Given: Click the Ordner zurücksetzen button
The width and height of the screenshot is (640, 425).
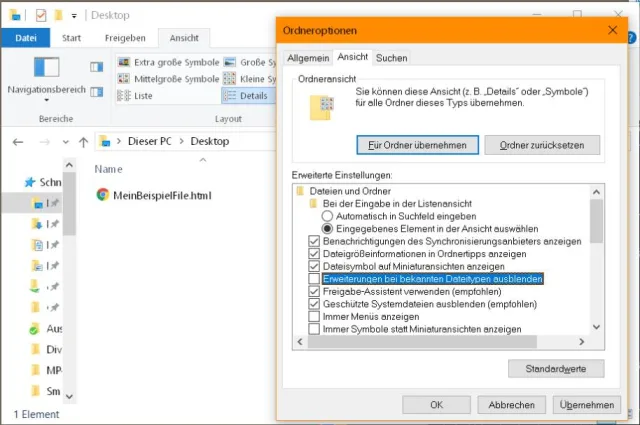Looking at the screenshot, I should coord(542,145).
